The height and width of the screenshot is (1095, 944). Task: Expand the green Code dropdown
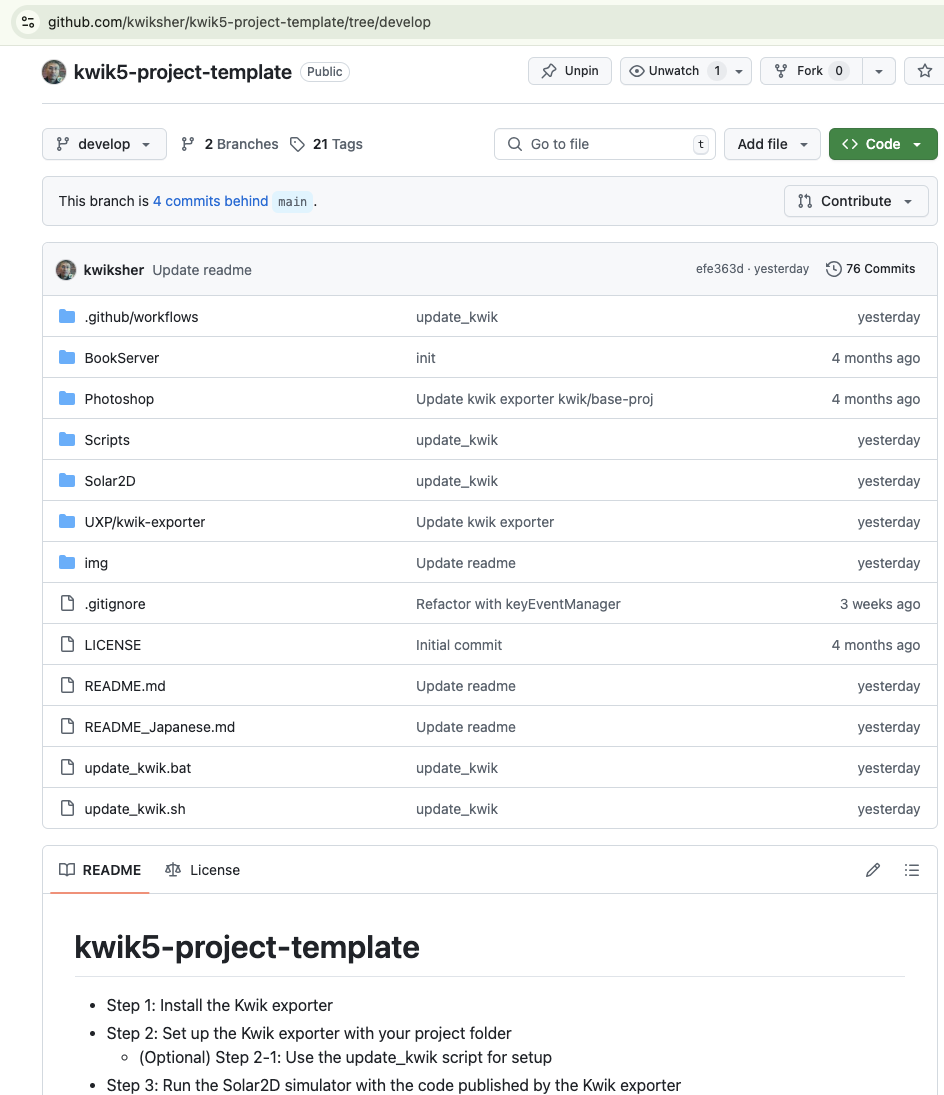[x=883, y=144]
